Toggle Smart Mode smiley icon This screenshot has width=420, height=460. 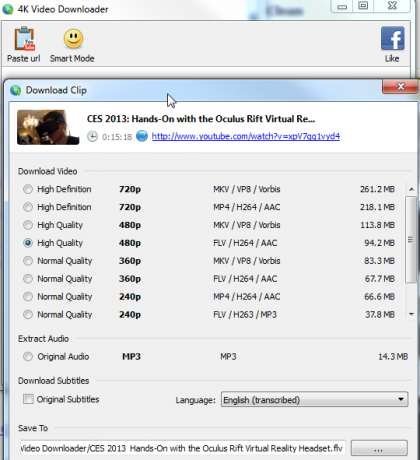(73, 39)
